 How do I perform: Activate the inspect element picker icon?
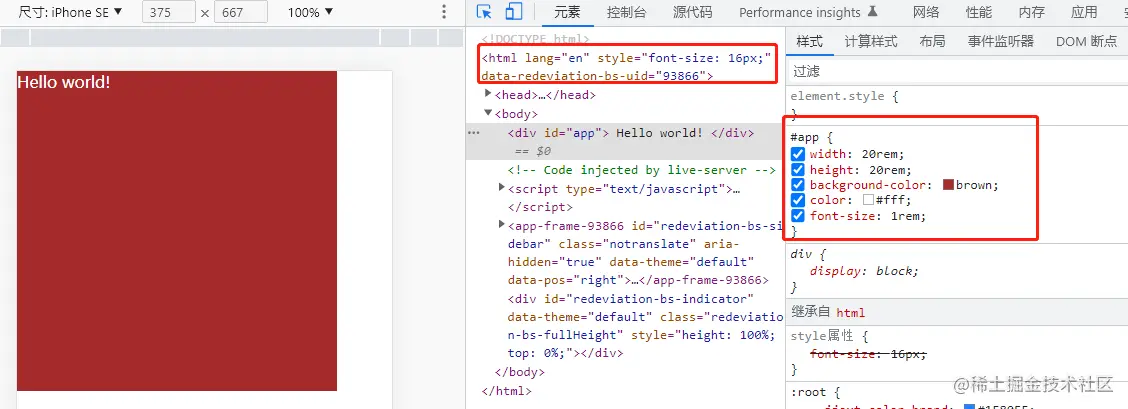coord(485,12)
